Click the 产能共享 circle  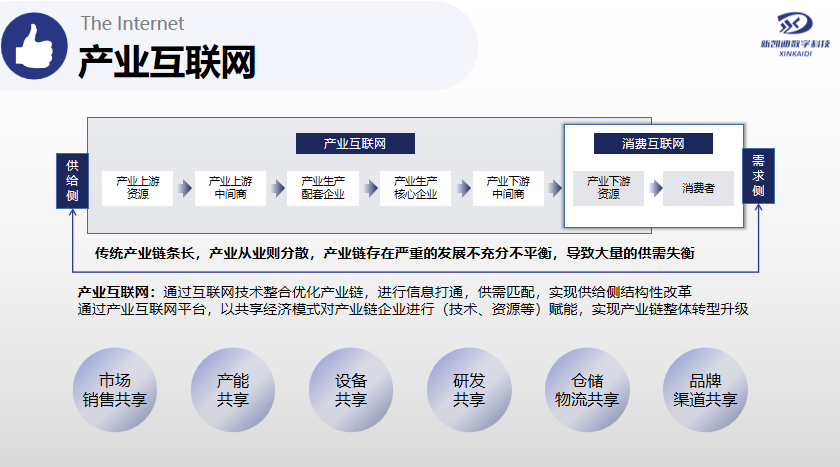pos(233,390)
